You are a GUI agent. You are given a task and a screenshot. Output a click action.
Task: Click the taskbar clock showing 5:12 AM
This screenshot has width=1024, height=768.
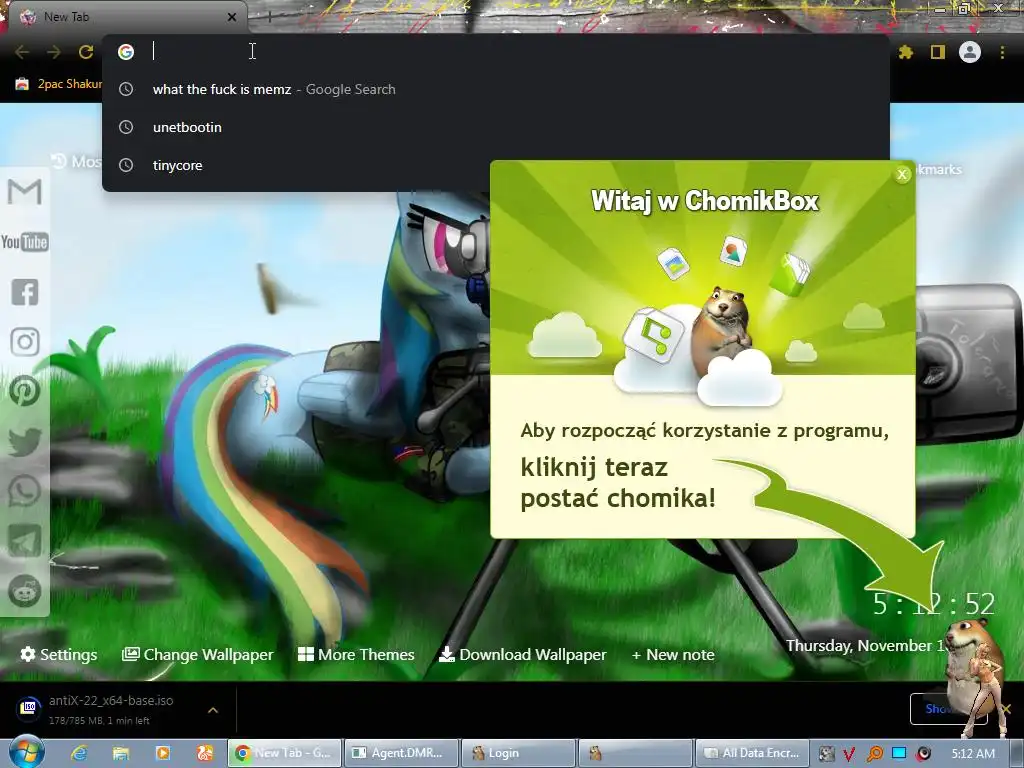click(973, 753)
